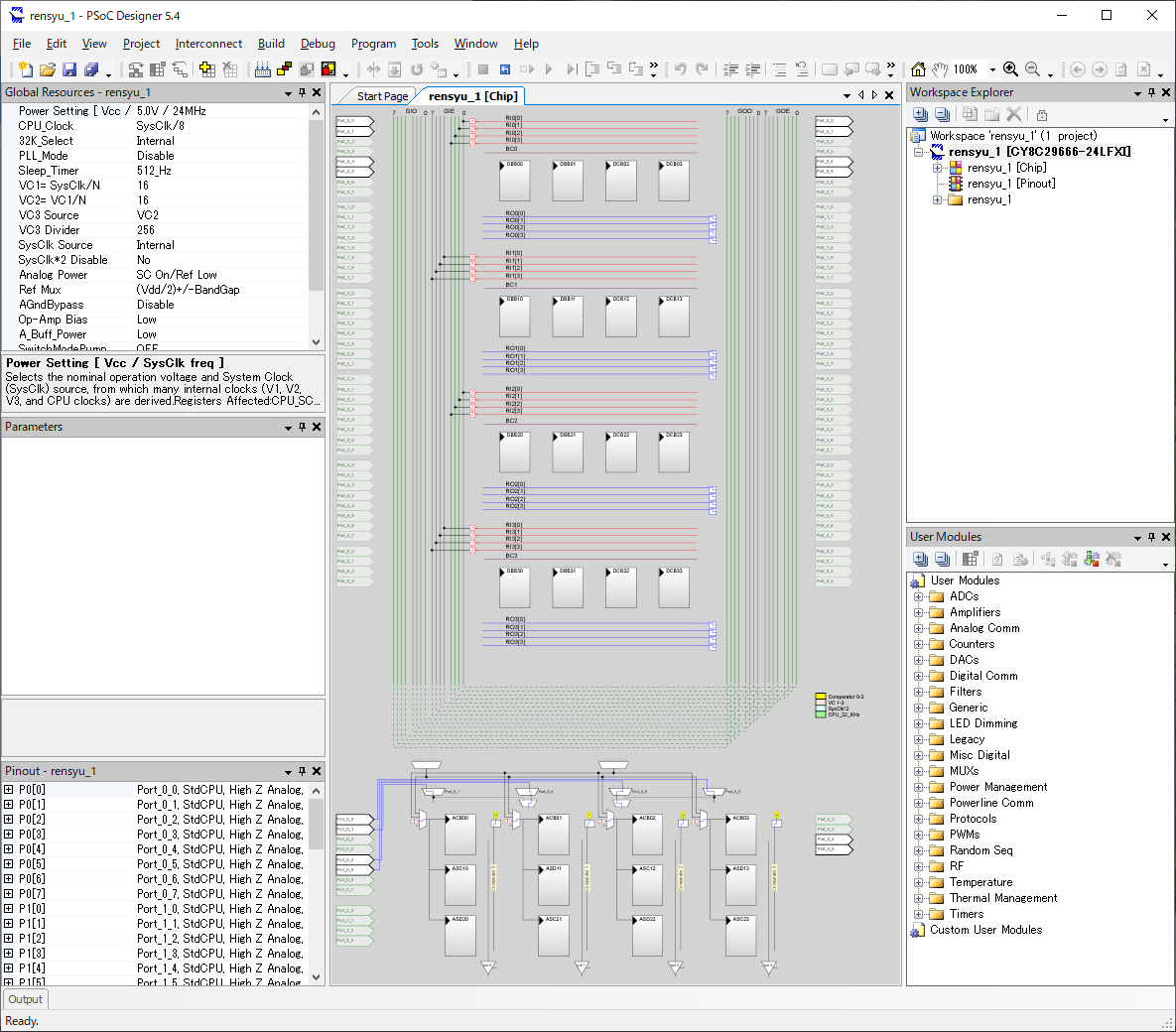Pin the Workspace Explorer panel
Image resolution: width=1176 pixels, height=1032 pixels.
click(1152, 92)
